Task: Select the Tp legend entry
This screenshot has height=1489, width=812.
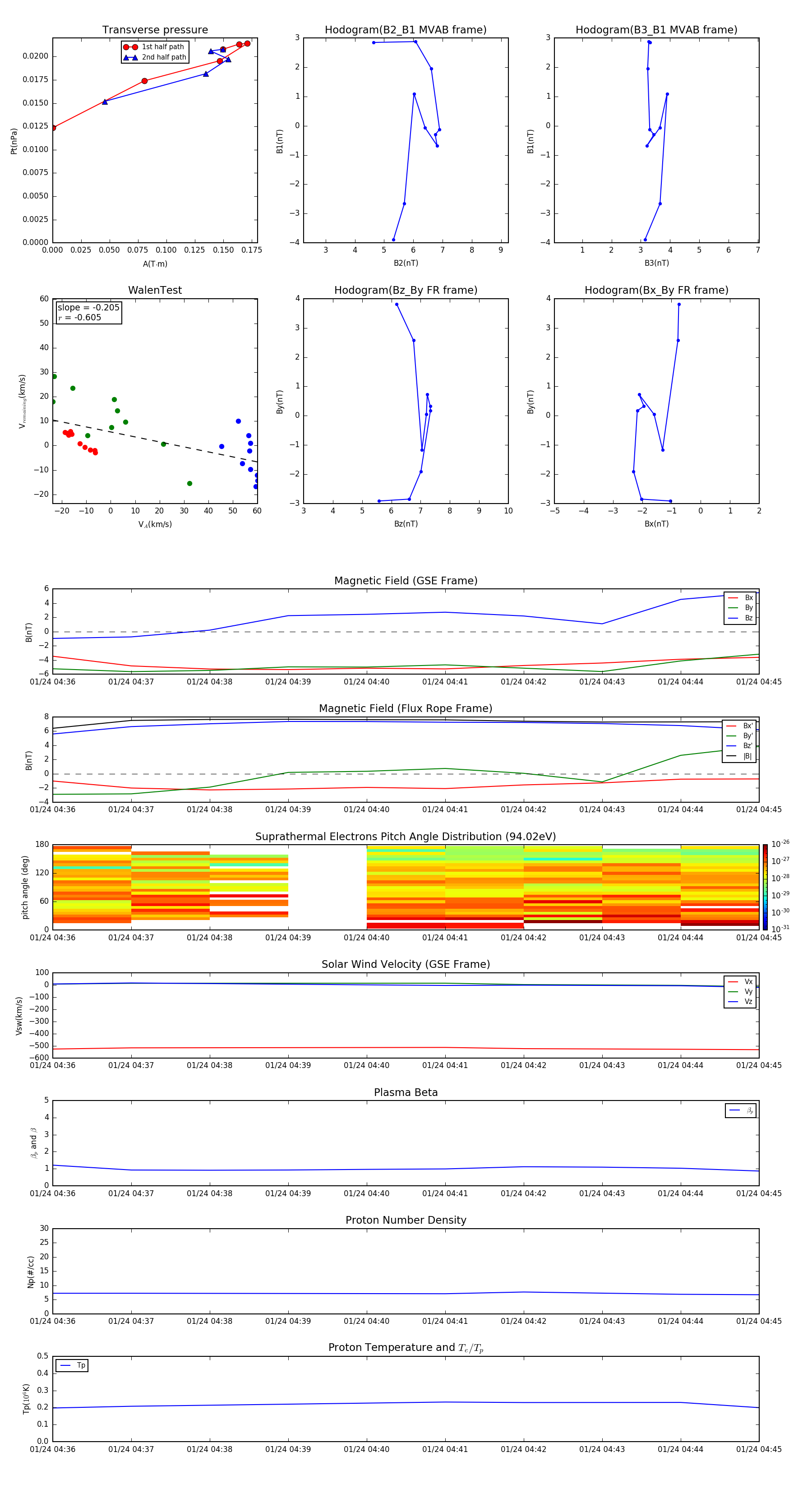Action: (72, 1365)
